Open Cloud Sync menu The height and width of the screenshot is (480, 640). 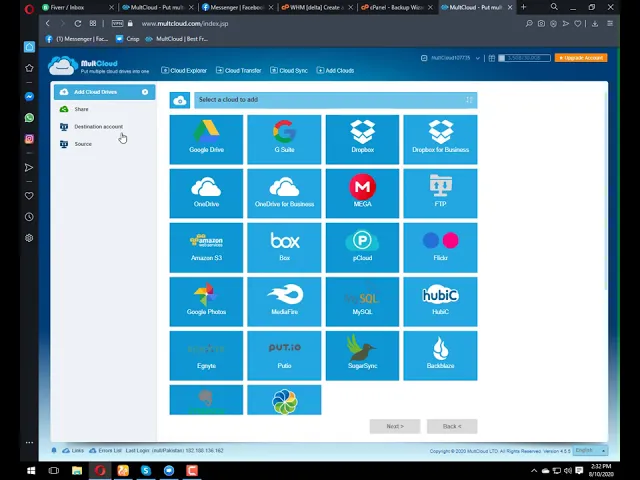pos(289,71)
